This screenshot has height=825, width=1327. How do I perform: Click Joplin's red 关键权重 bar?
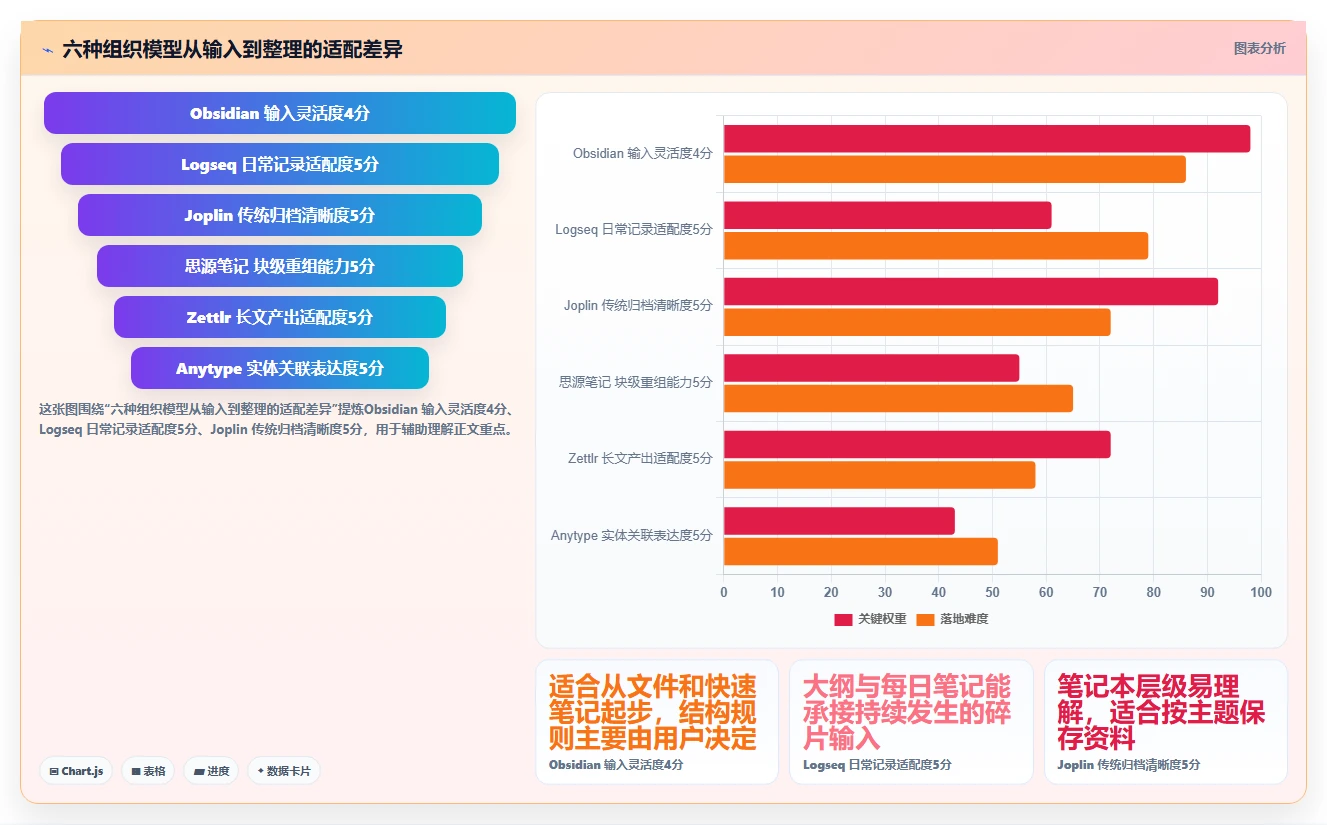(971, 291)
